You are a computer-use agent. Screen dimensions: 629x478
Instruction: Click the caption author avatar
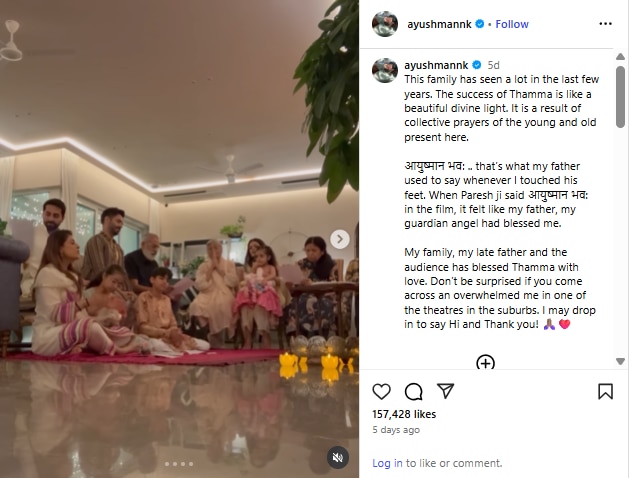pyautogui.click(x=385, y=71)
